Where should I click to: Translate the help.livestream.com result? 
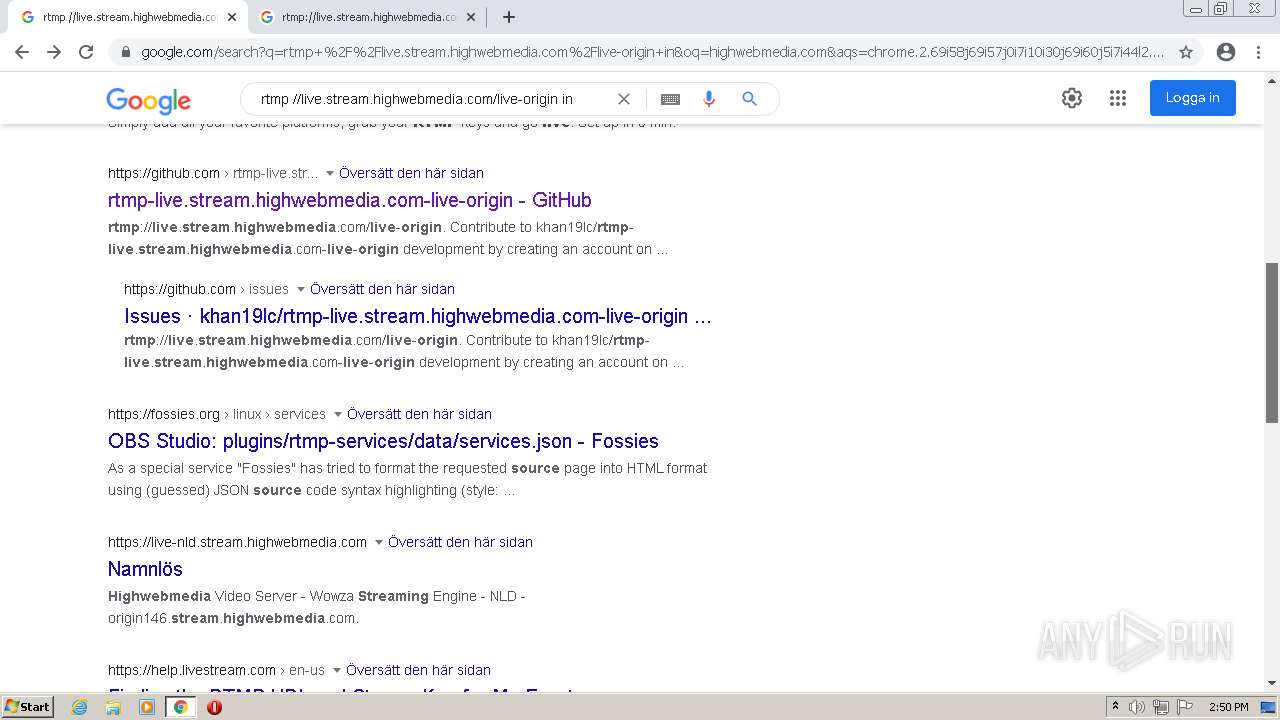click(x=418, y=670)
